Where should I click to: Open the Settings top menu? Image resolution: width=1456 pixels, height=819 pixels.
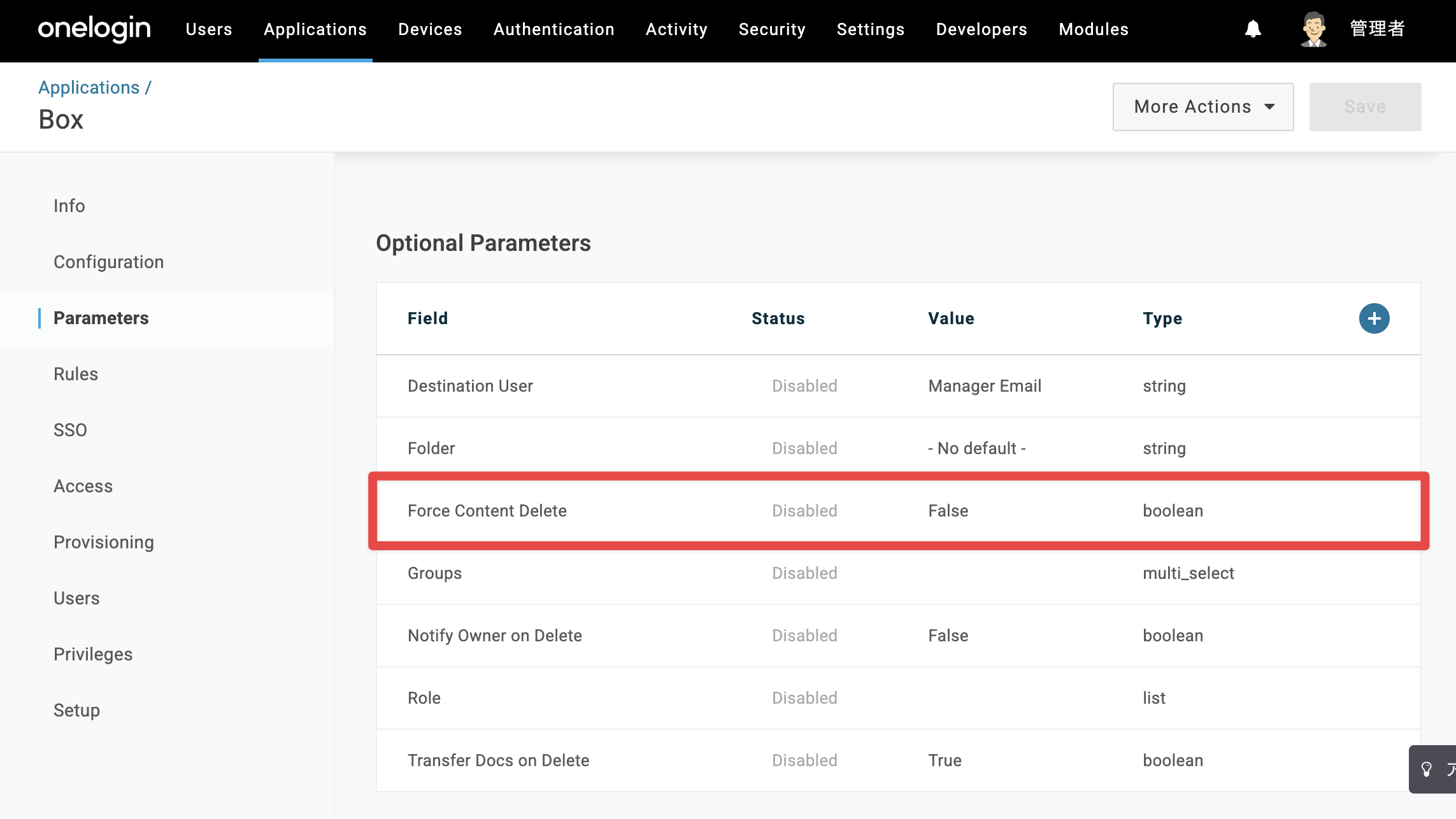pos(871,29)
